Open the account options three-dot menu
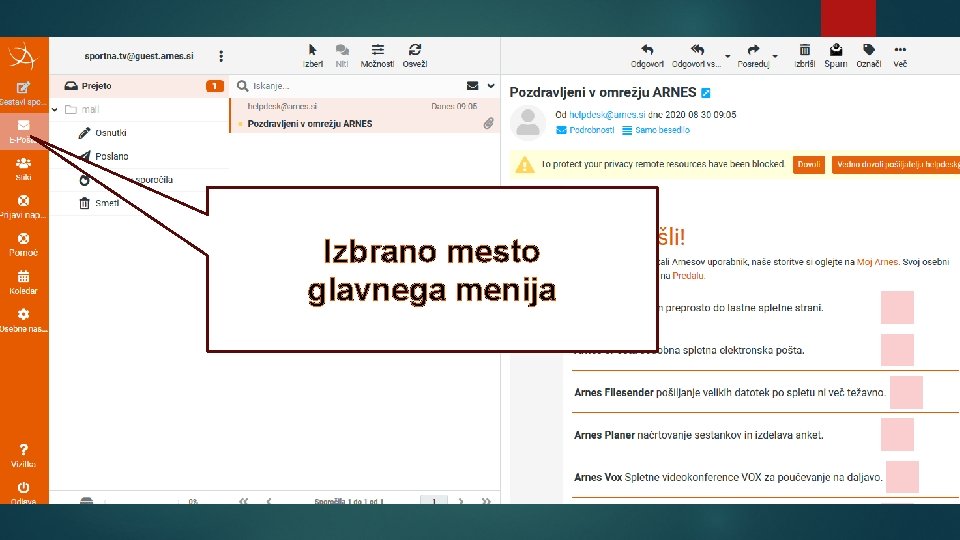This screenshot has width=960, height=540. click(221, 56)
